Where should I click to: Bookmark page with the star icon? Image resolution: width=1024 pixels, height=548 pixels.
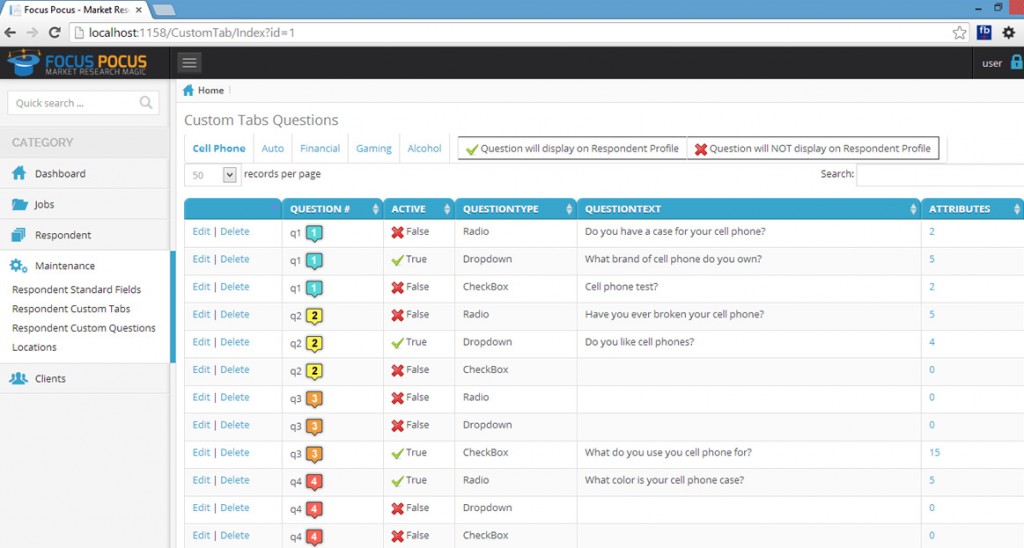(x=959, y=32)
